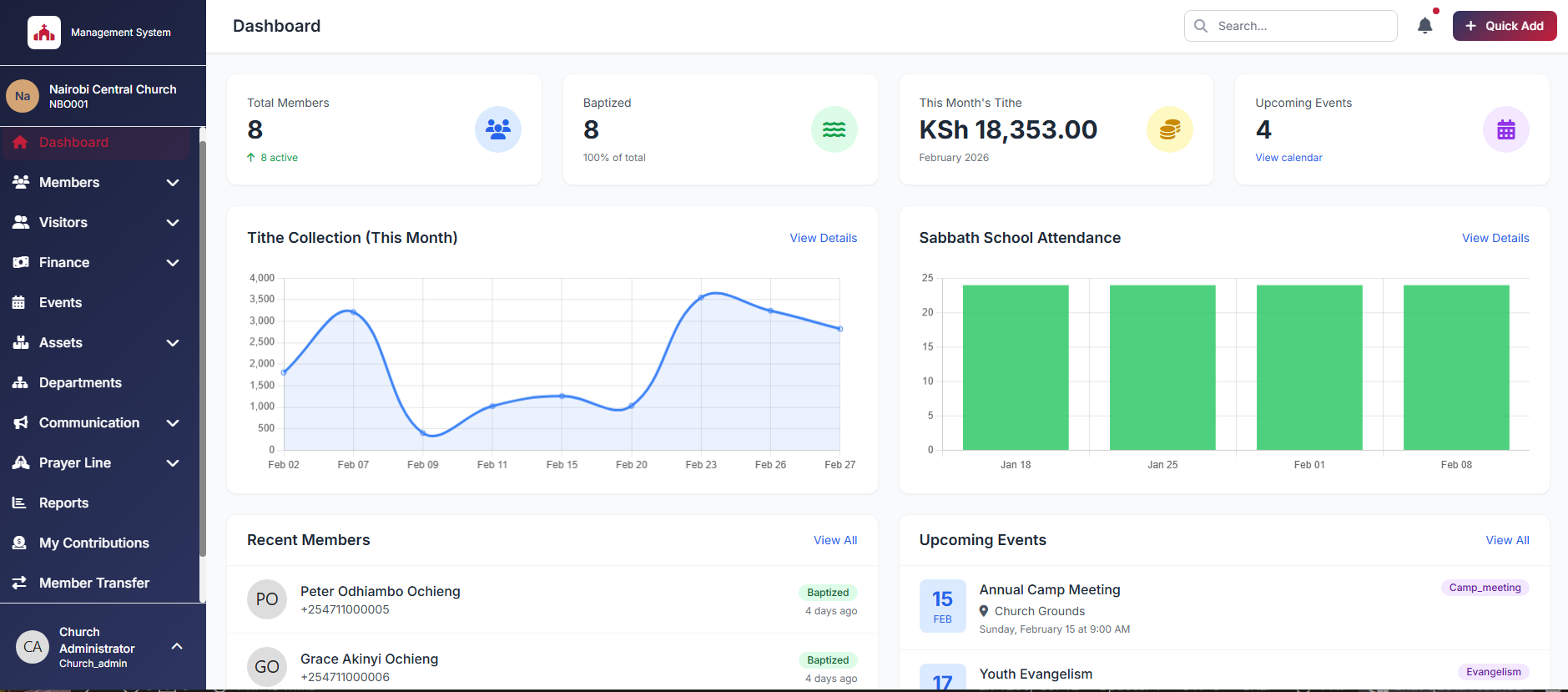Expand the Finance submenu chevron
The image size is (1568, 692).
point(173,262)
